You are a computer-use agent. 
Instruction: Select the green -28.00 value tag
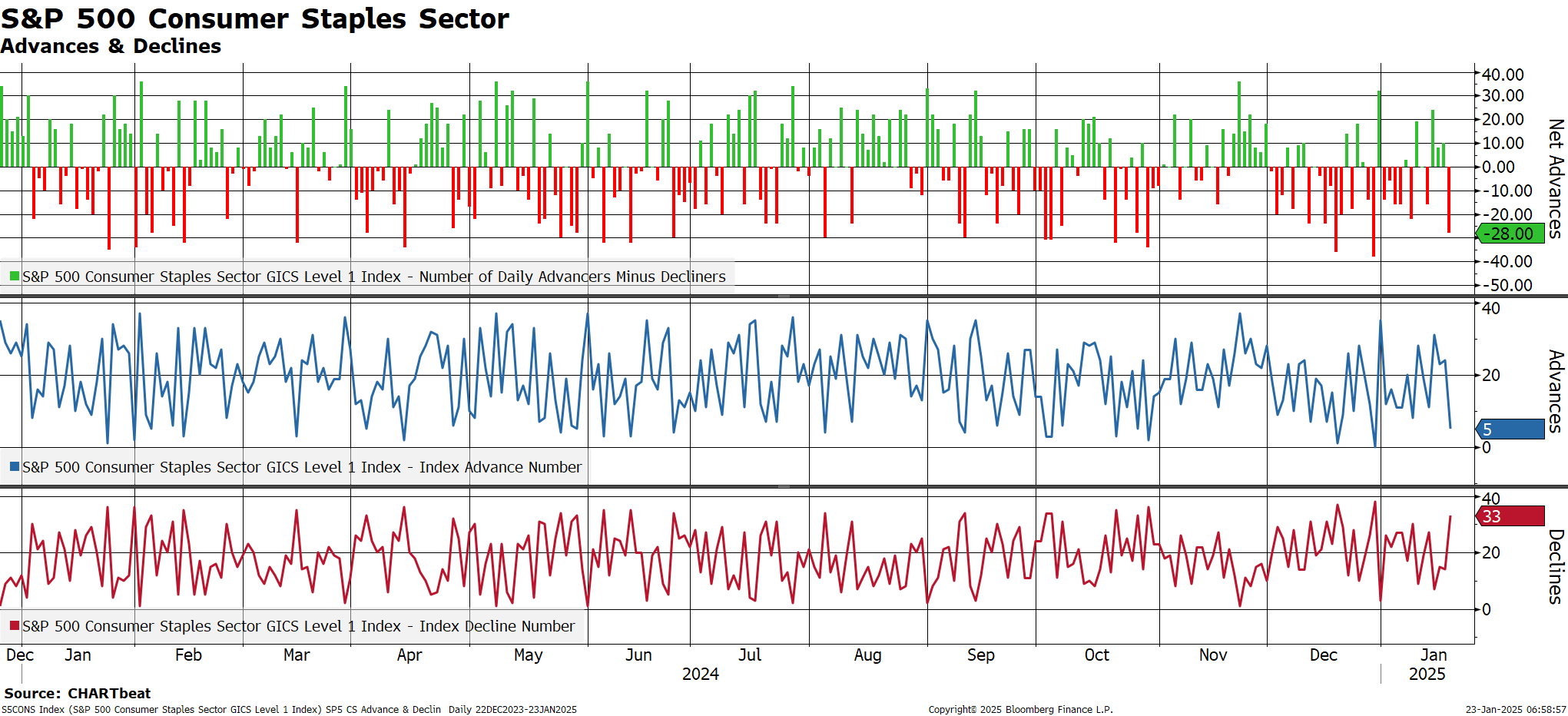(1510, 234)
